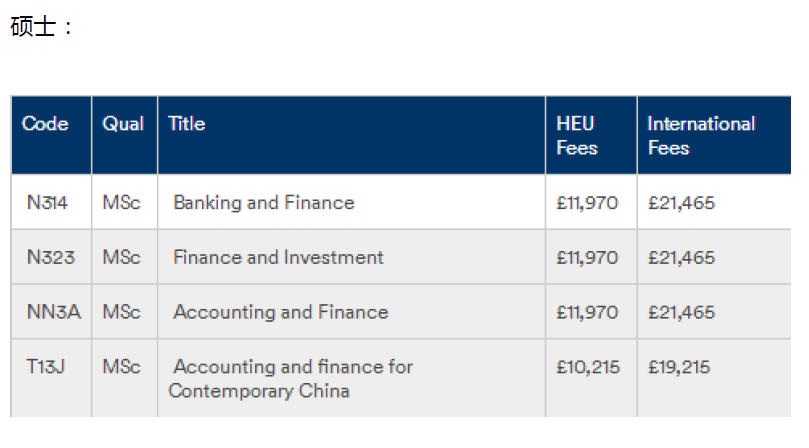The width and height of the screenshot is (809, 448).
Task: Open Accounting and finance for Contemporary China
Action: [x=290, y=378]
